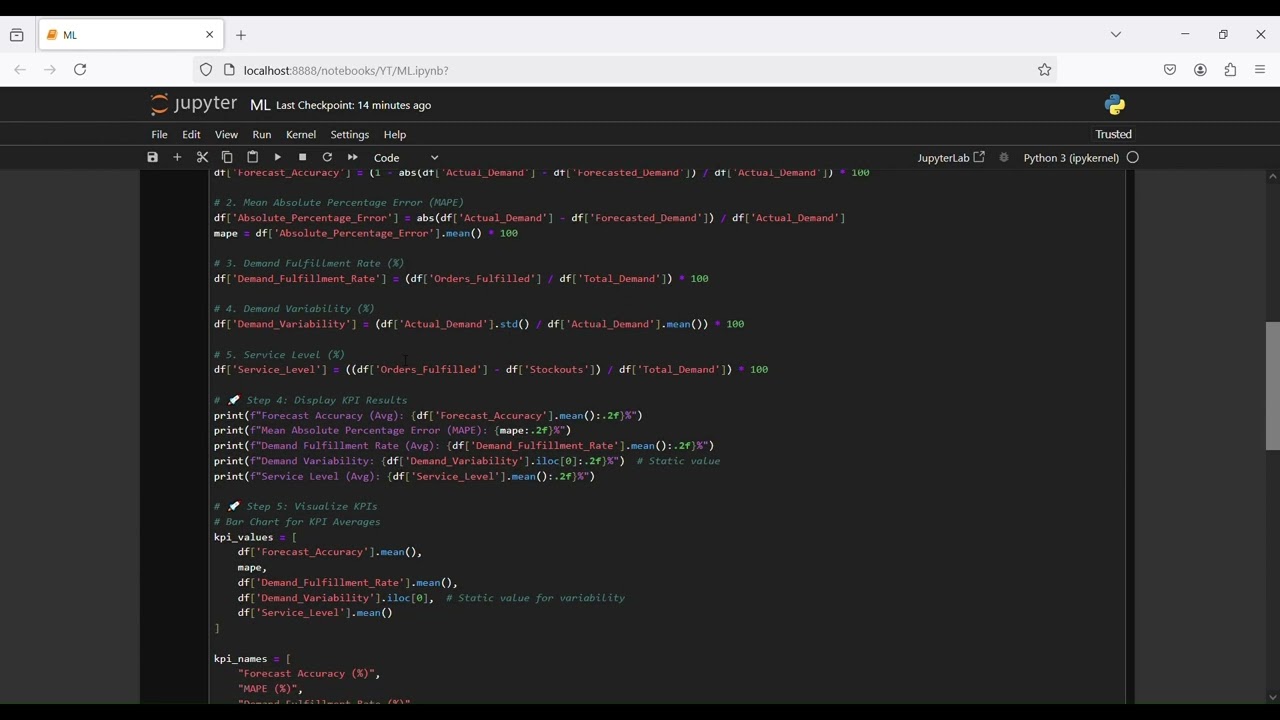Image resolution: width=1280 pixels, height=720 pixels.
Task: Open the Kernel menu
Action: 301,135
